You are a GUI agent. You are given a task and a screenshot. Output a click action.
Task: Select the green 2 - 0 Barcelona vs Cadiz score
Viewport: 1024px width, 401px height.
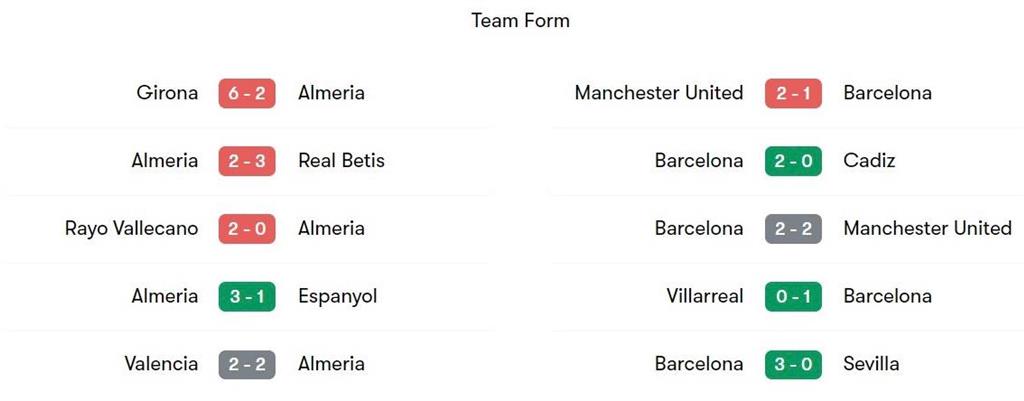point(793,161)
